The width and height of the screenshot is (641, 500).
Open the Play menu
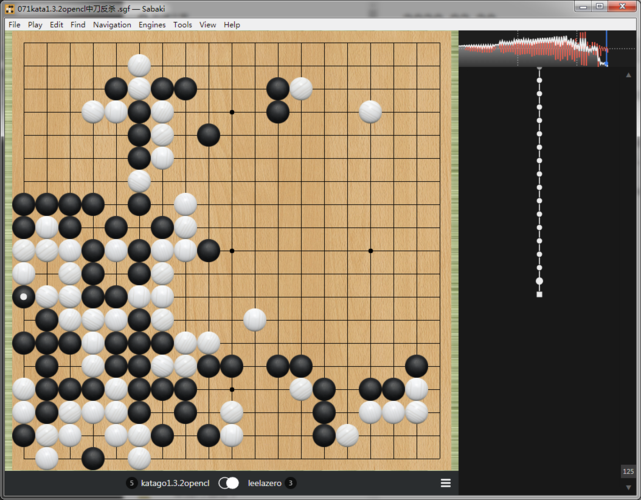coord(35,25)
